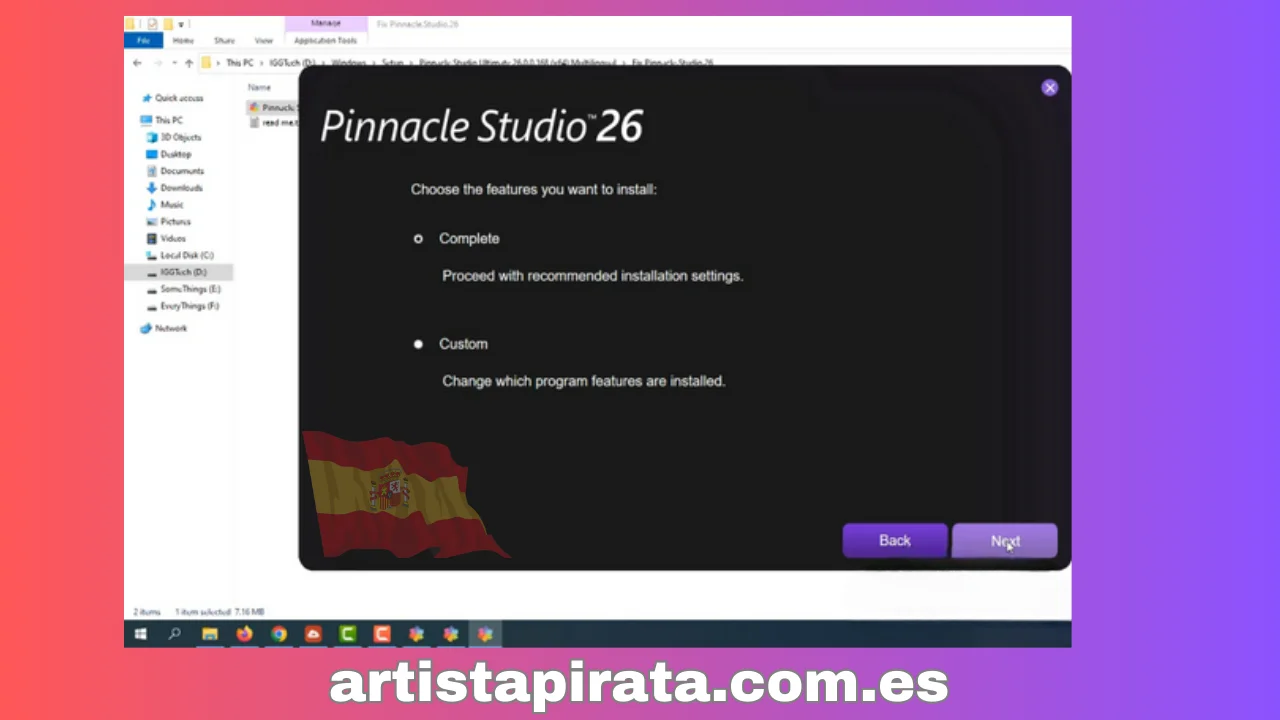
Task: Open orange Camtasia icon on taskbar
Action: point(382,634)
